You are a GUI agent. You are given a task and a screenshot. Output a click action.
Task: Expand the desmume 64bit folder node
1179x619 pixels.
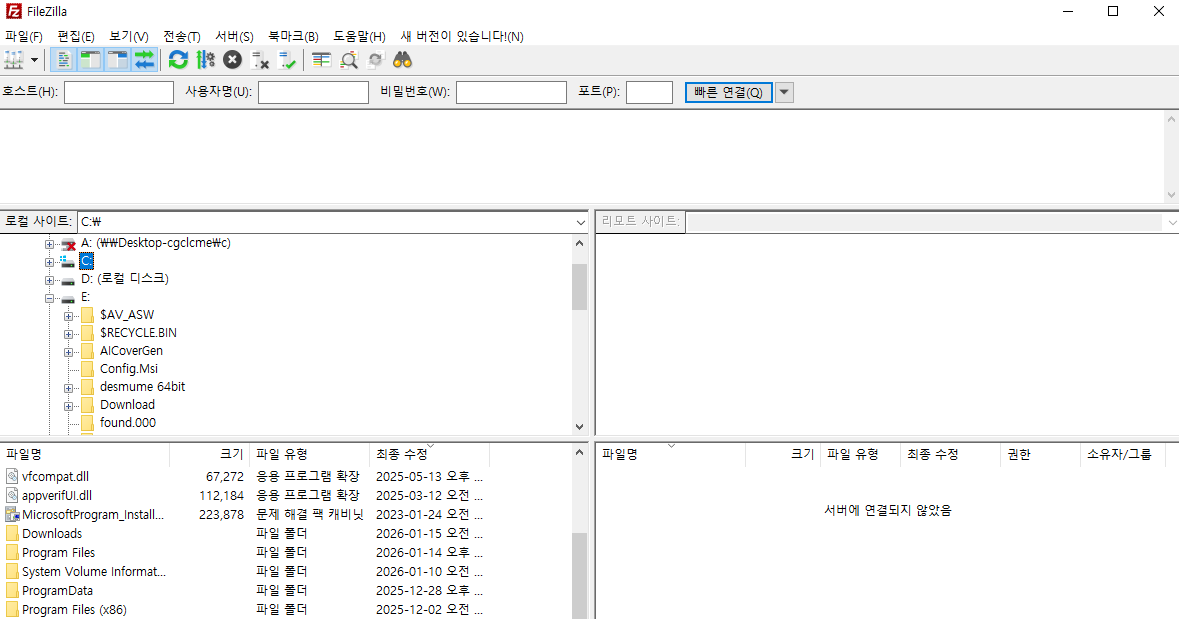68,389
